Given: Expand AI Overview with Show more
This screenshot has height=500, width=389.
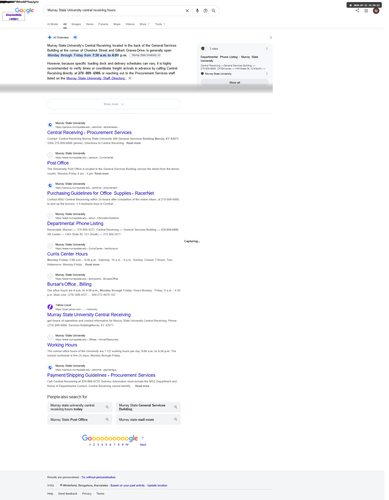Looking at the screenshot, I should [114, 104].
